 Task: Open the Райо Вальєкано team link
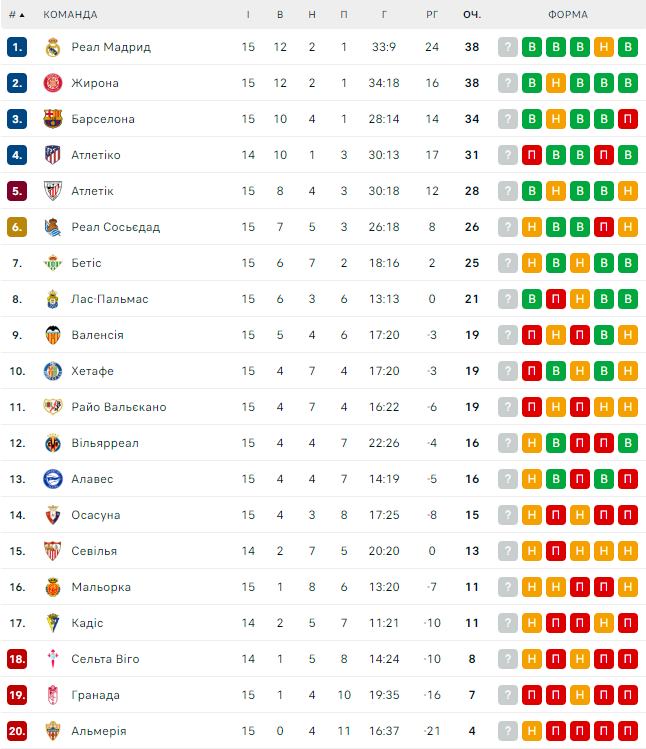(x=119, y=407)
